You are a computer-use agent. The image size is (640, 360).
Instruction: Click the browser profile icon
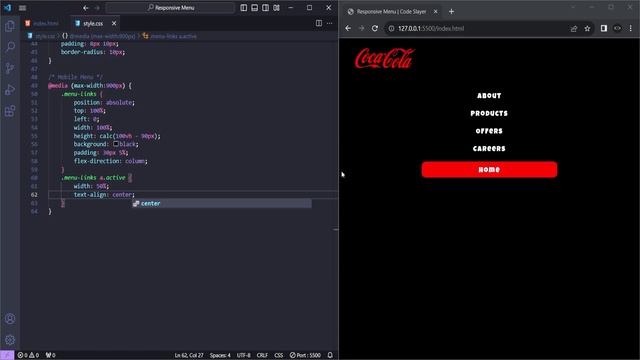[x=617, y=28]
